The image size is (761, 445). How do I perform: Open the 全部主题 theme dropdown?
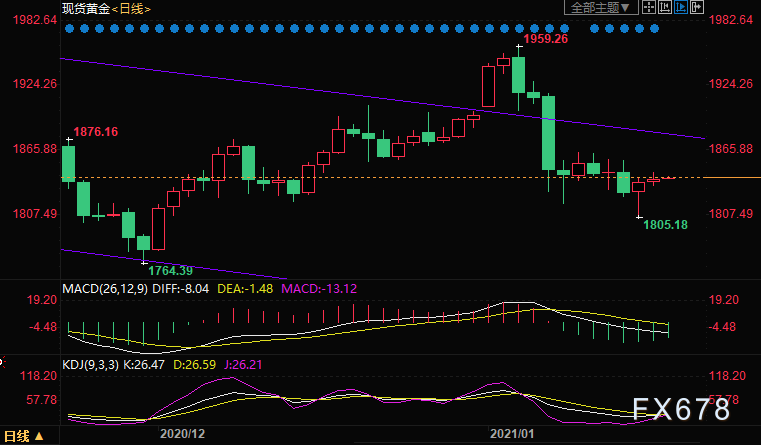pyautogui.click(x=600, y=7)
